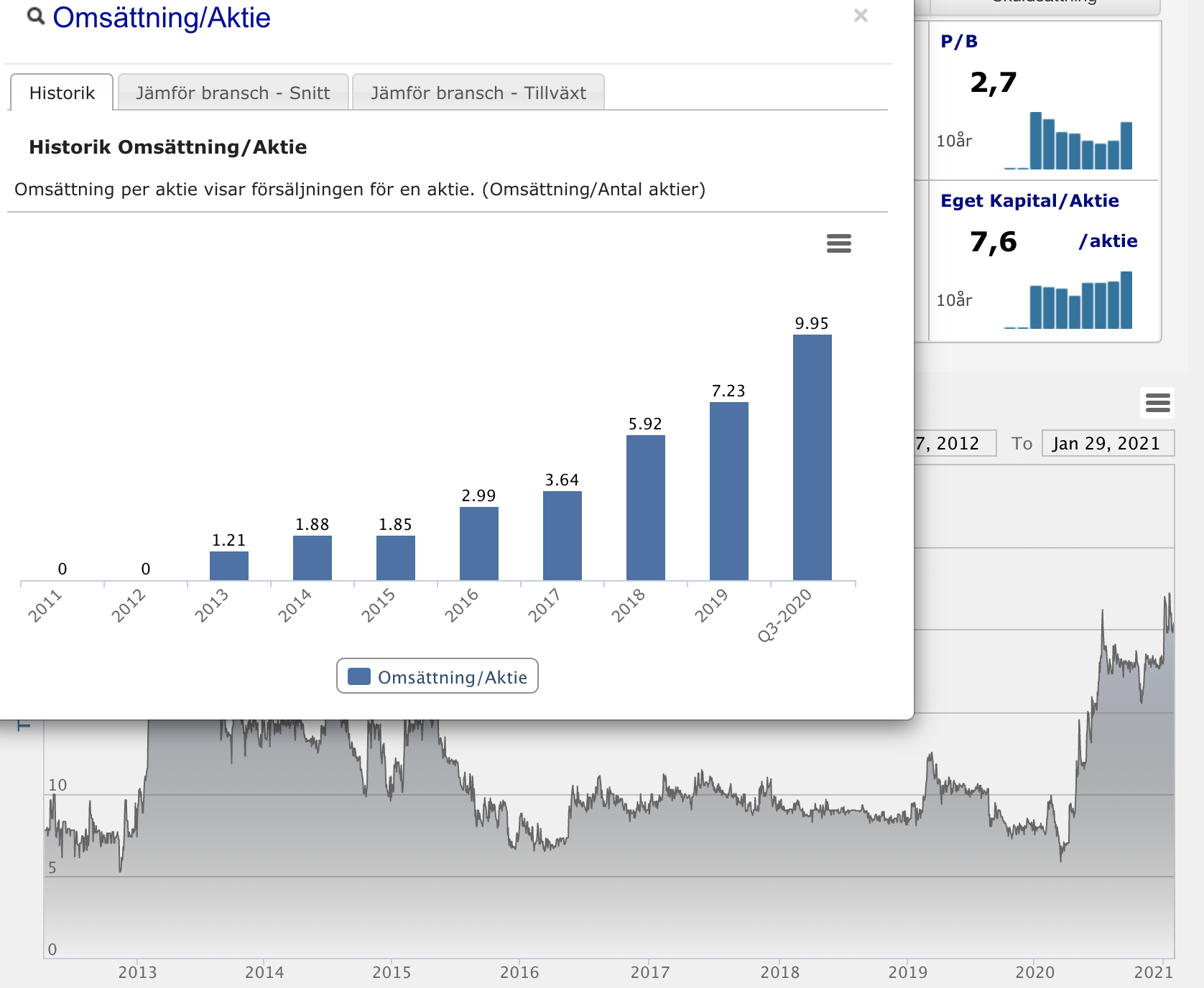
Task: Toggle the Omsättning/Aktie legend series
Action: pos(437,676)
